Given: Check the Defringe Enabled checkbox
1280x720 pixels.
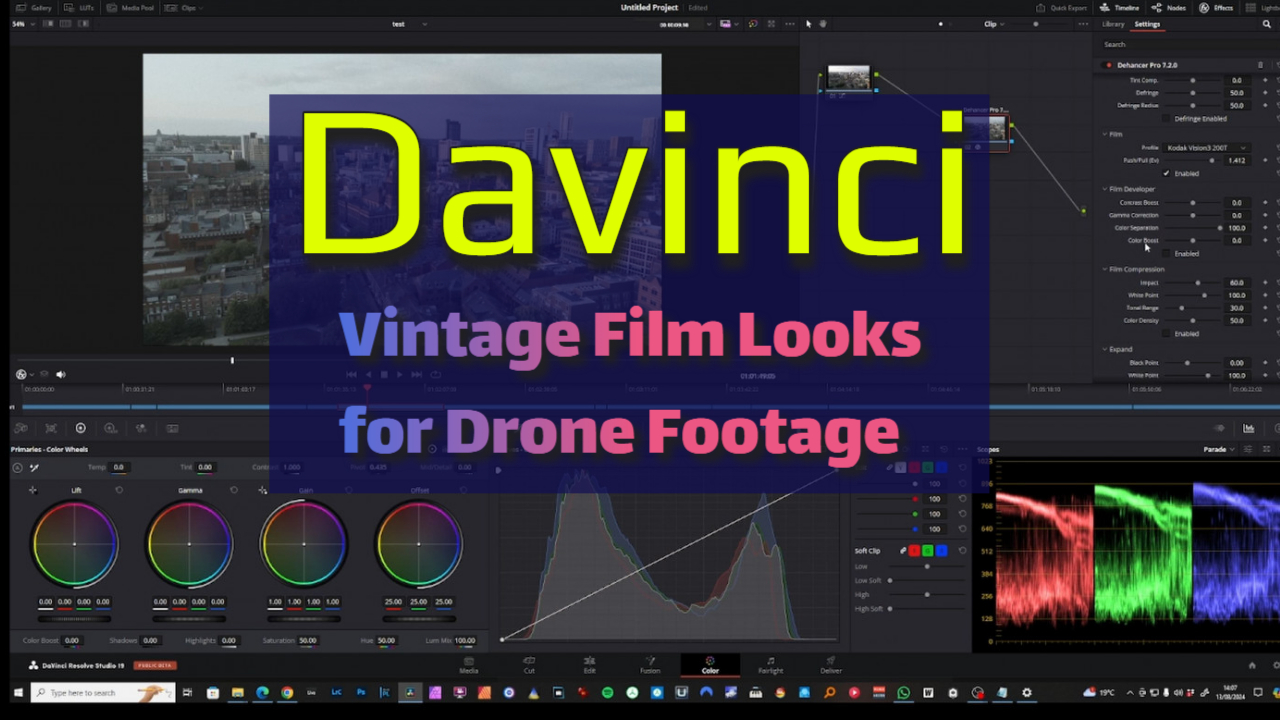Looking at the screenshot, I should [1166, 118].
